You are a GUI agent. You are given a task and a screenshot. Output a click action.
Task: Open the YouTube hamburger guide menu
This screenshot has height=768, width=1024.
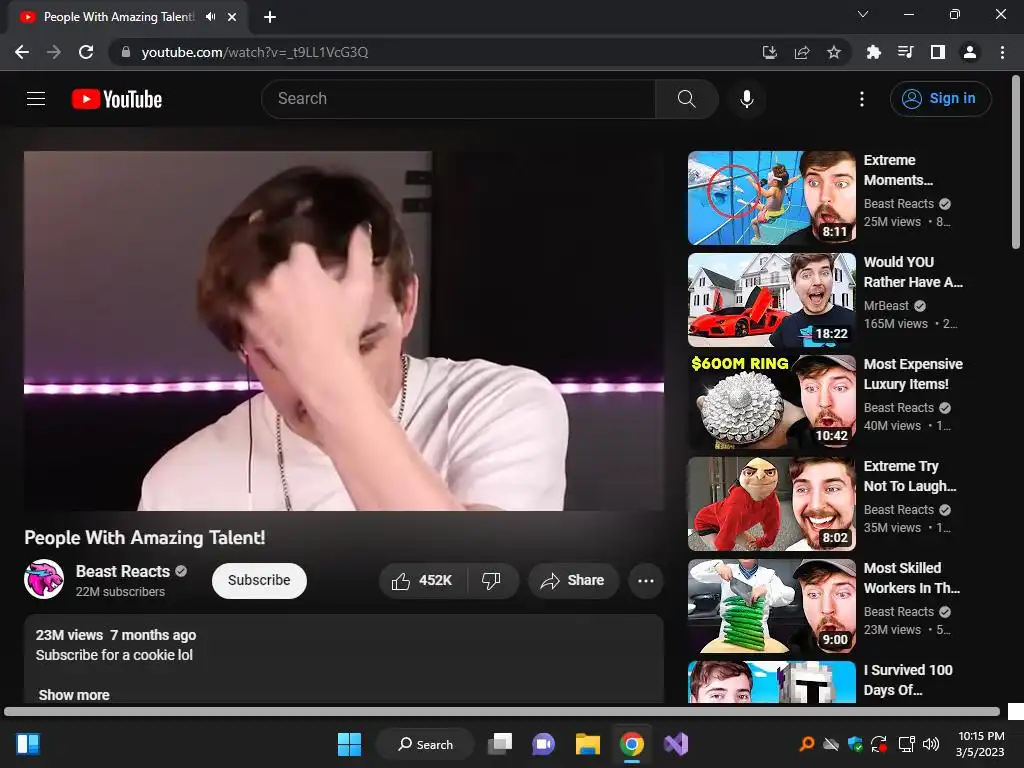(x=36, y=99)
